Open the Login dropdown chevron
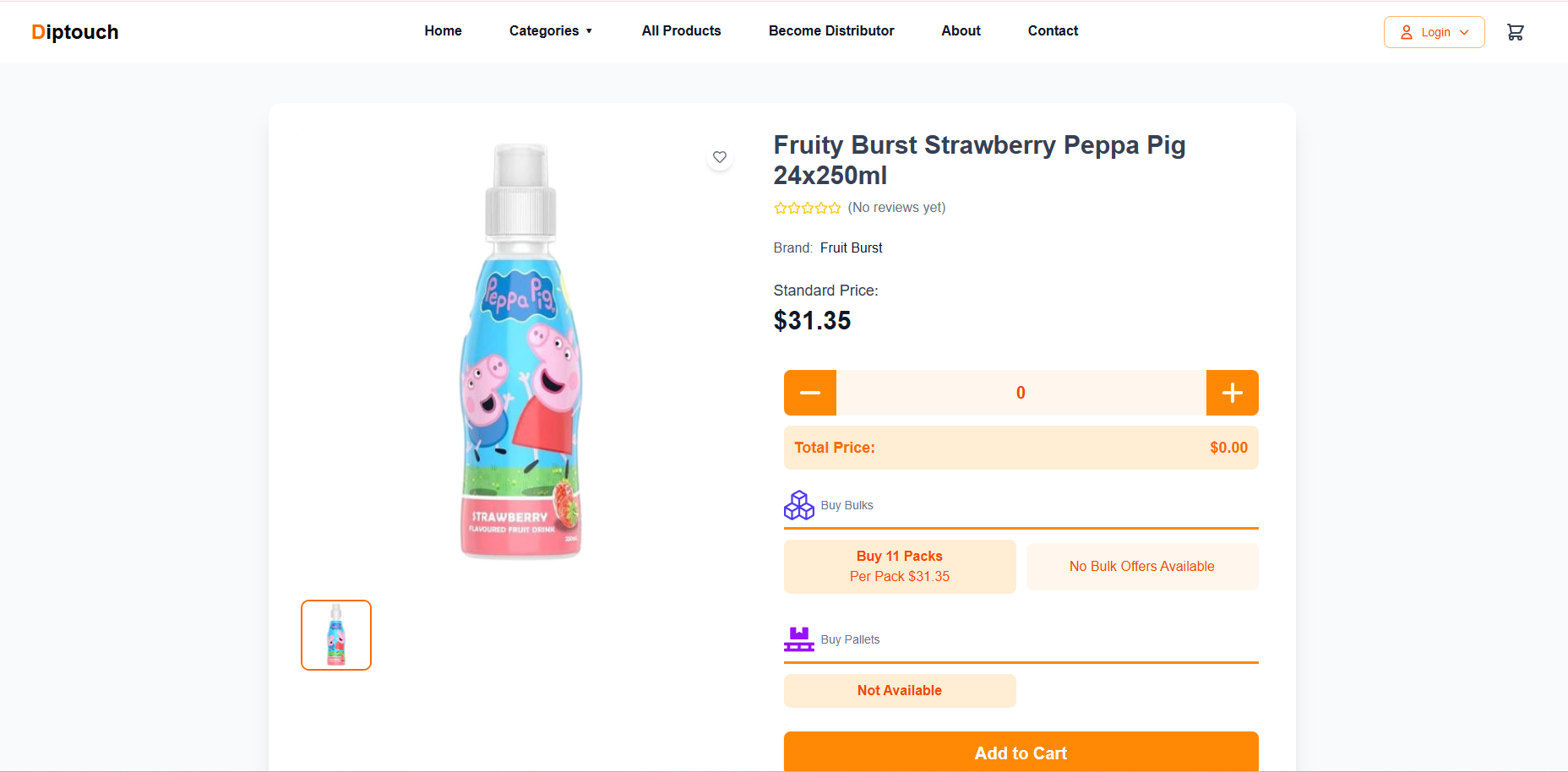Screen dimensions: 1568x772 (x=1465, y=32)
